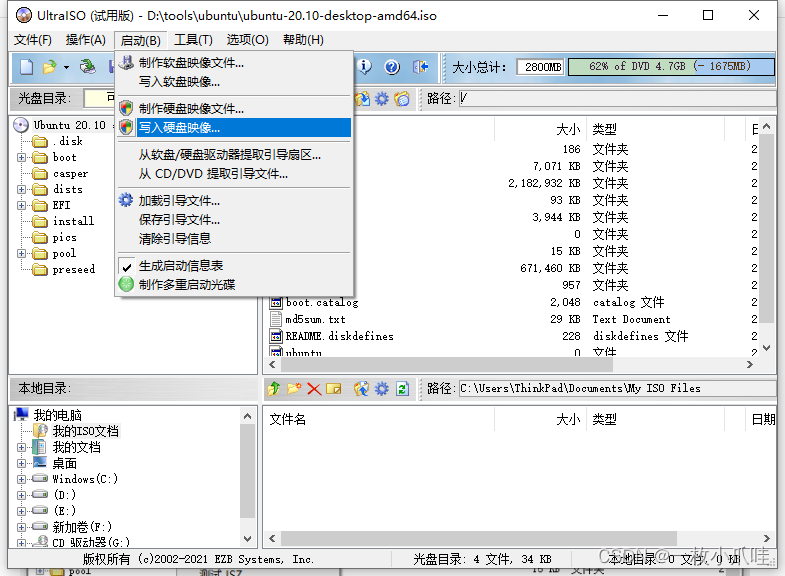Viewport: 785px width, 576px height.
Task: Expand the 新加卷(F:) drive node
Action: (x=22, y=527)
